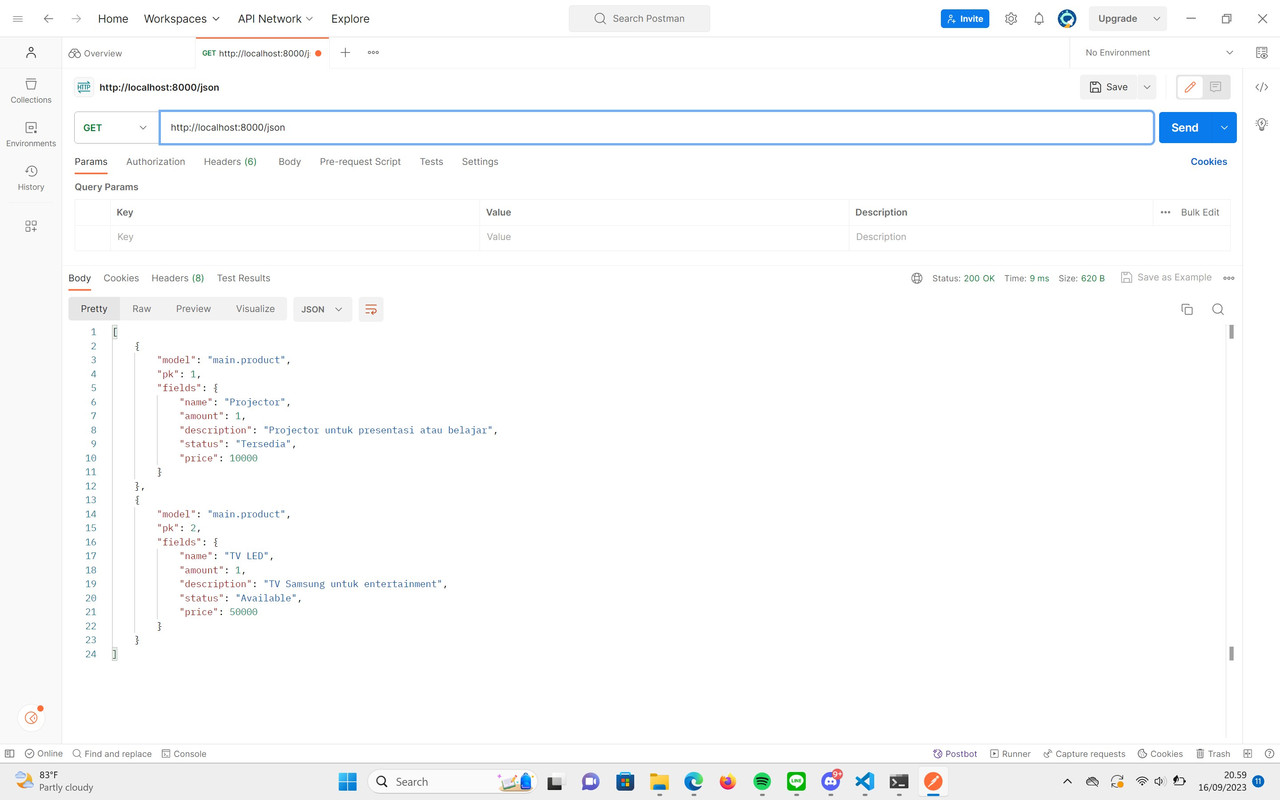Switch to the request Tests tab
1280x800 pixels.
(431, 162)
